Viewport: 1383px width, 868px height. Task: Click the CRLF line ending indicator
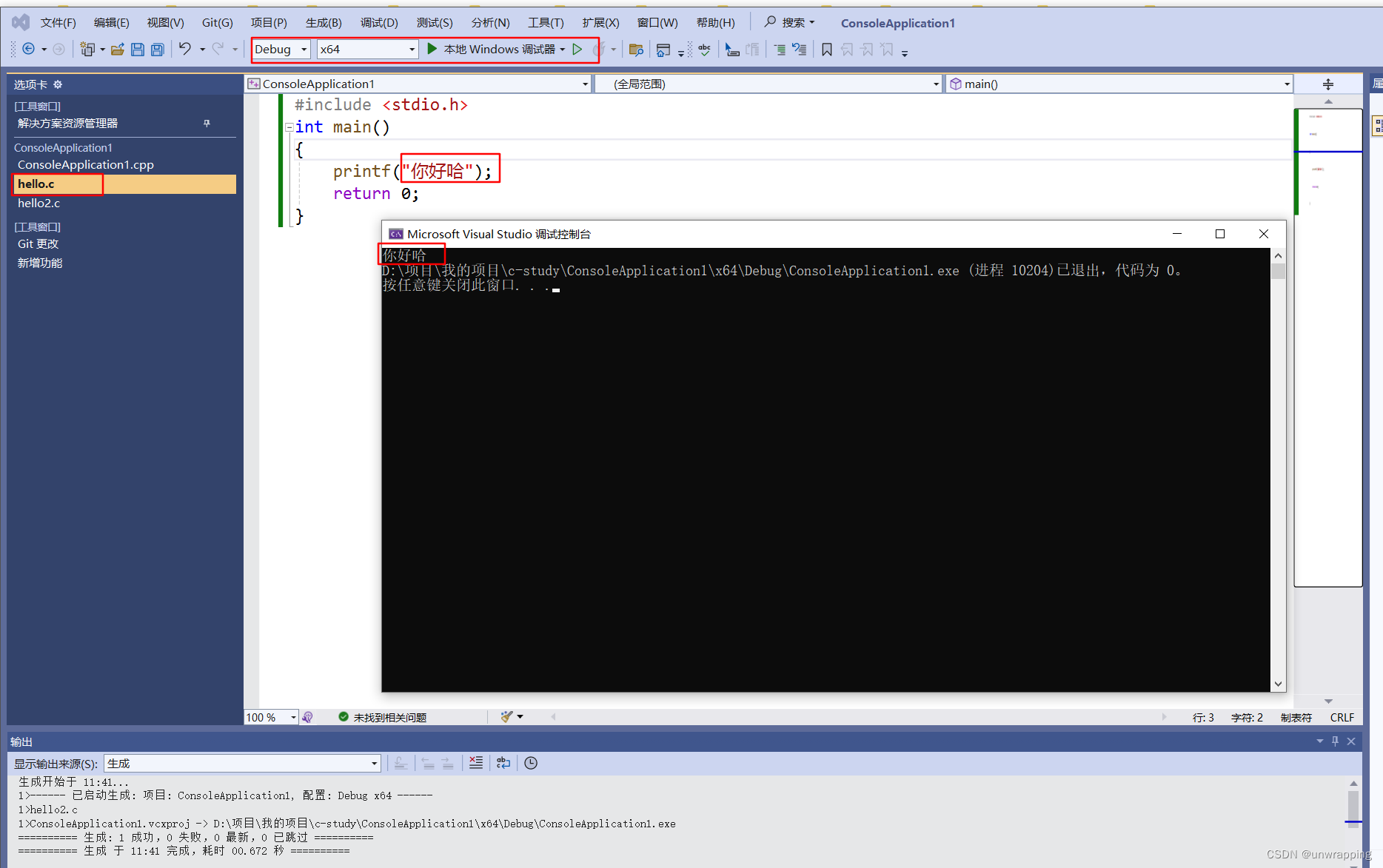1342,717
